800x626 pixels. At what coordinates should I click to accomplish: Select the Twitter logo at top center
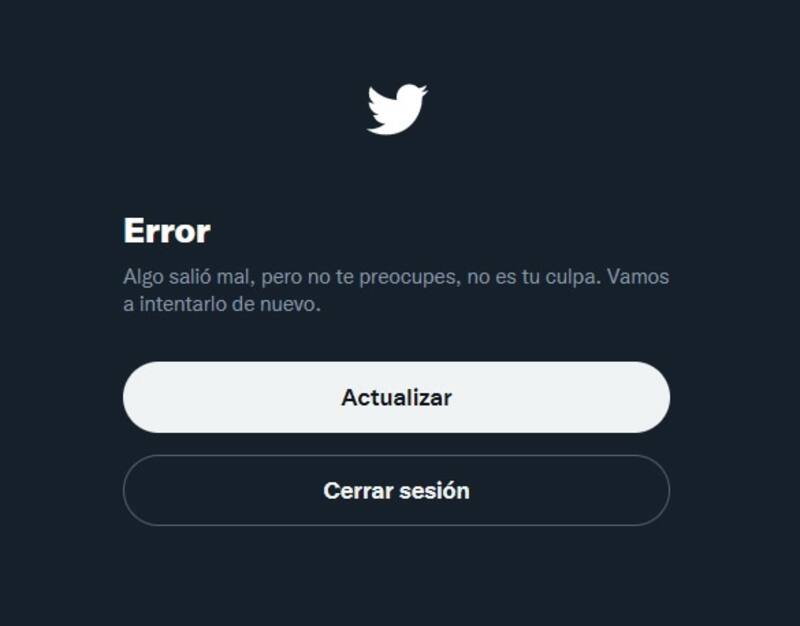pyautogui.click(x=397, y=109)
